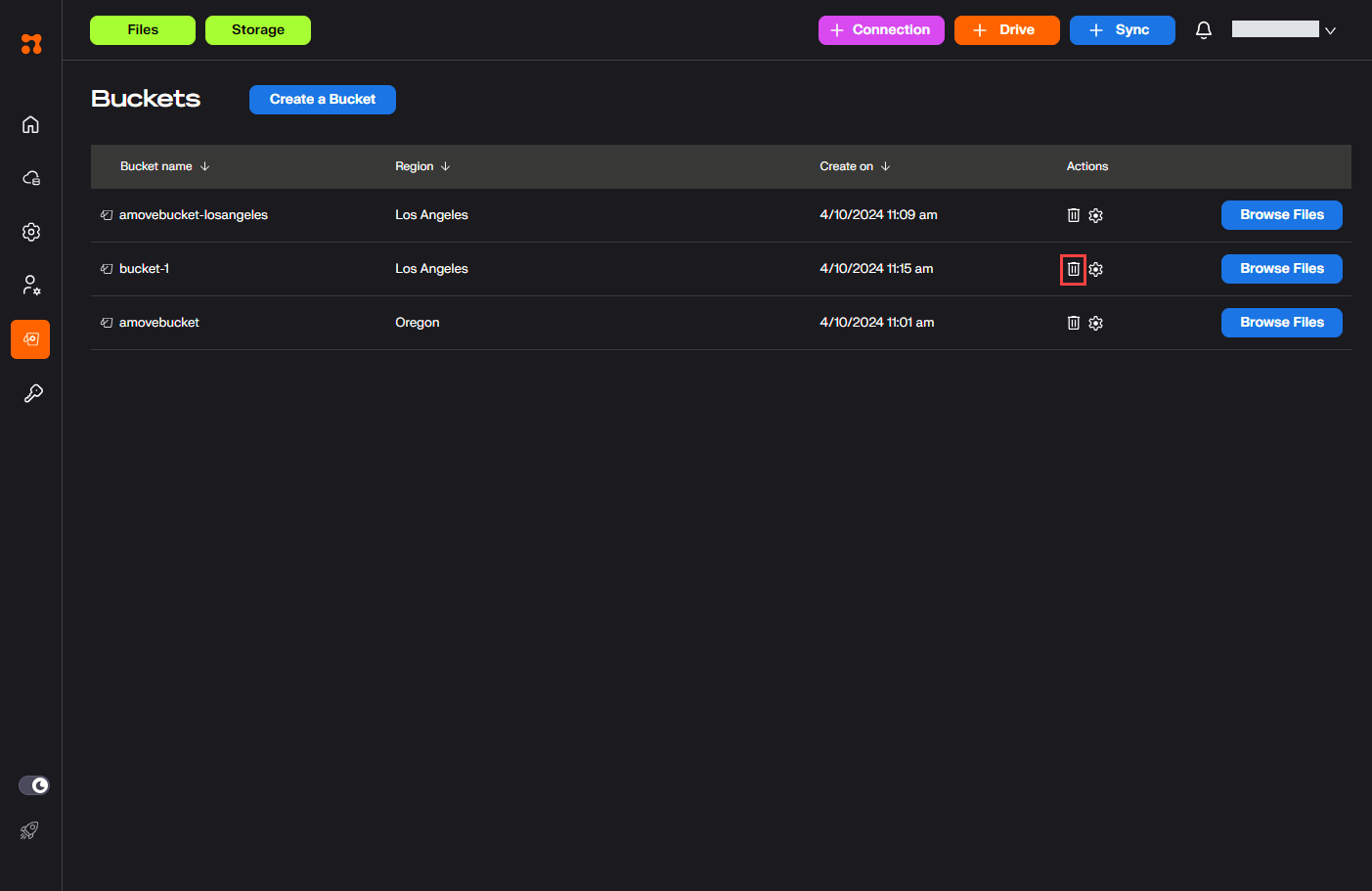
Task: Open cloud storage icon in sidebar
Action: 31,178
